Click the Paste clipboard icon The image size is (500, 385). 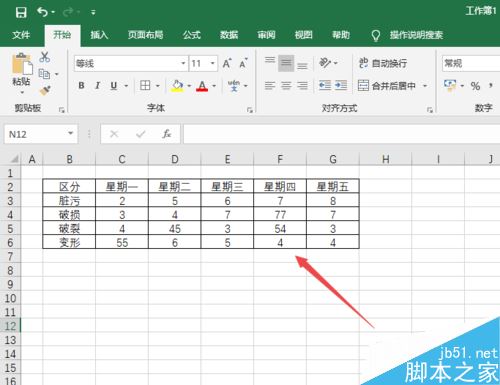(22, 63)
